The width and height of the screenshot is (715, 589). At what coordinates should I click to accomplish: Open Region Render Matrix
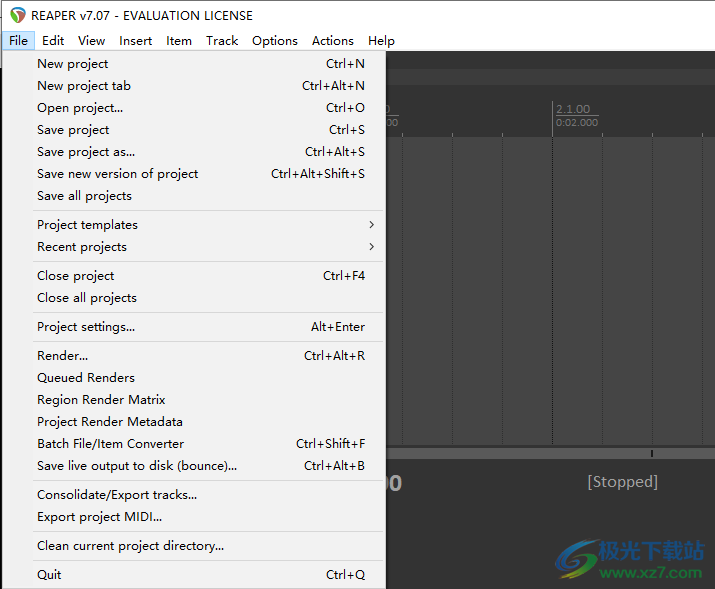(101, 400)
